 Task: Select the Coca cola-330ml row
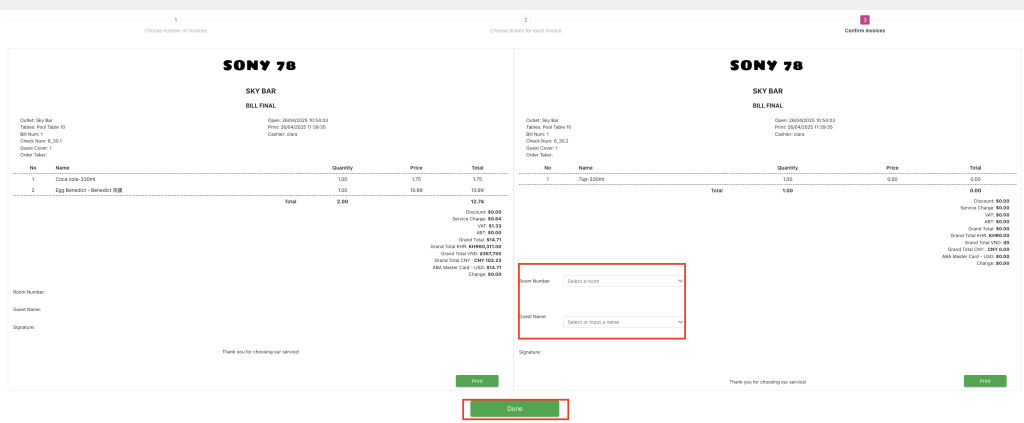point(259,179)
